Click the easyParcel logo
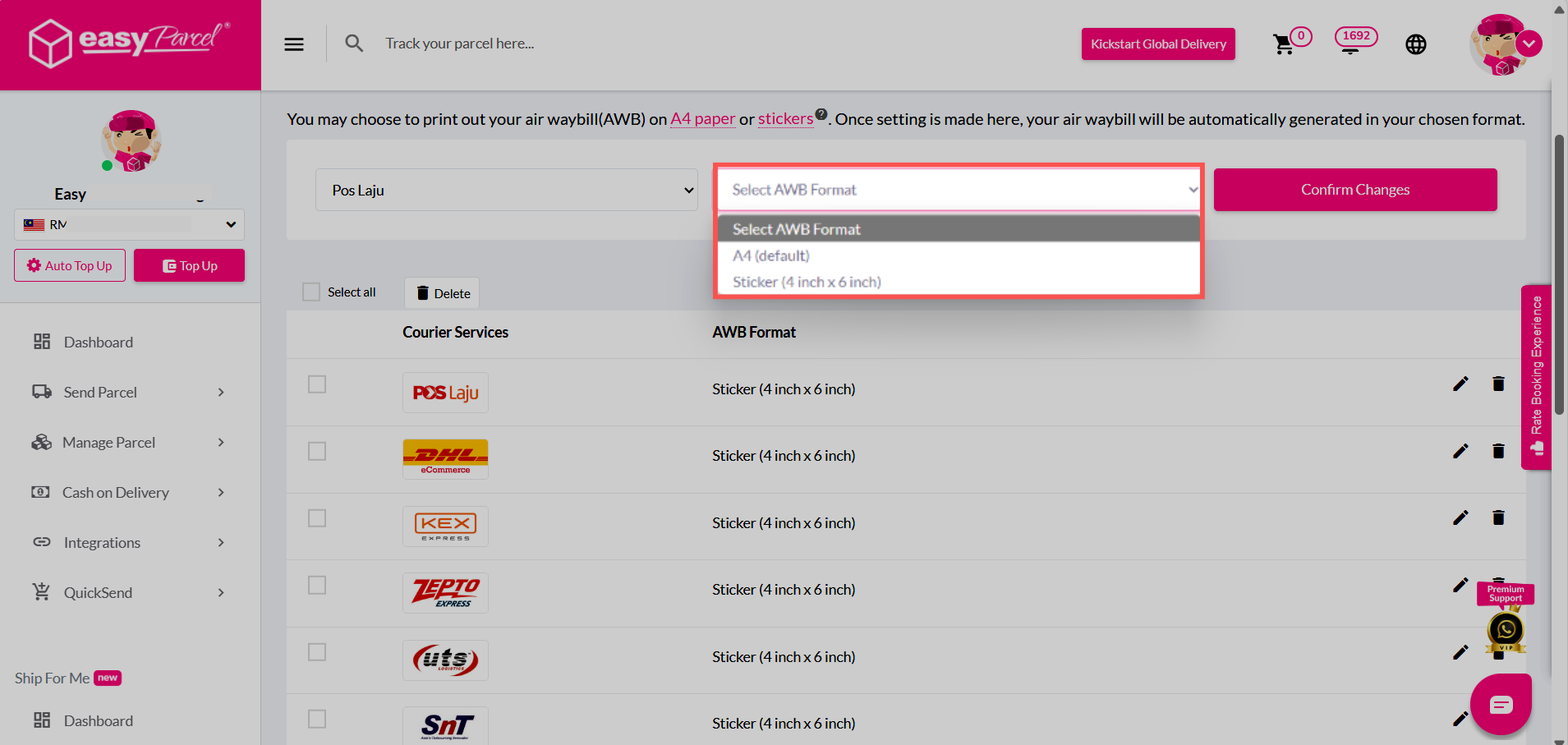This screenshot has height=745, width=1568. (130, 43)
